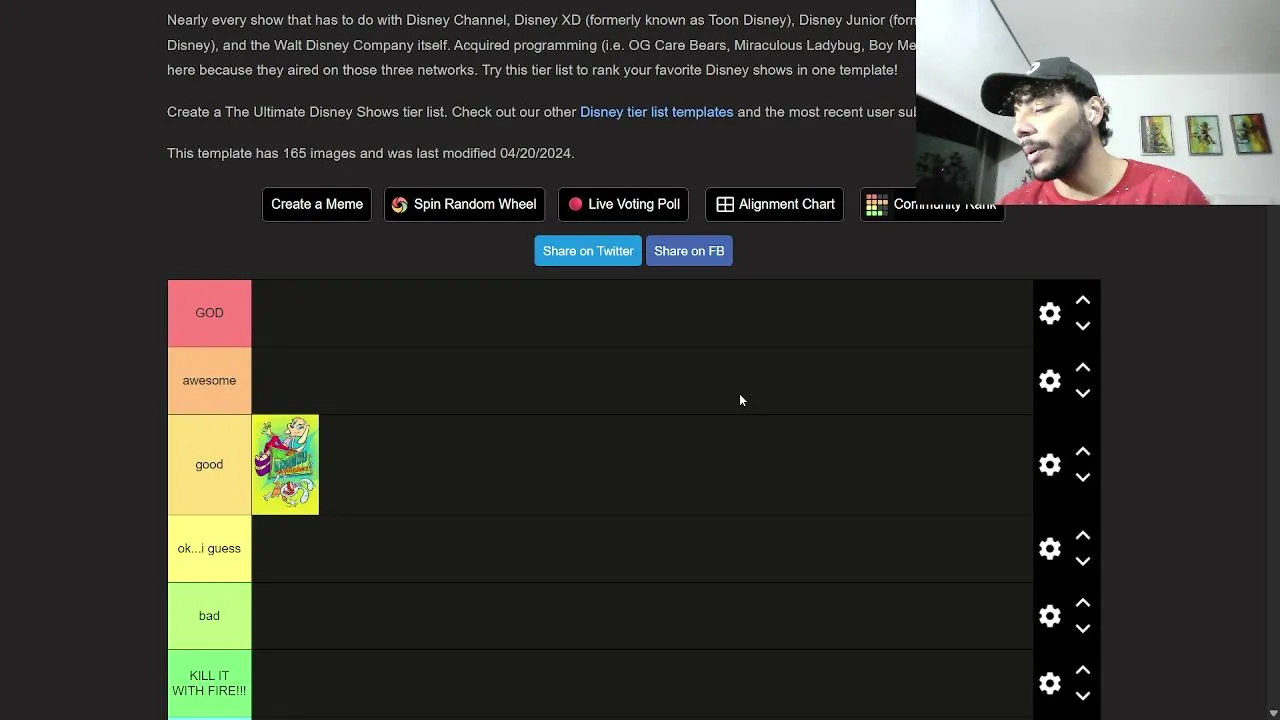Move awesome tier row up

[1082, 368]
